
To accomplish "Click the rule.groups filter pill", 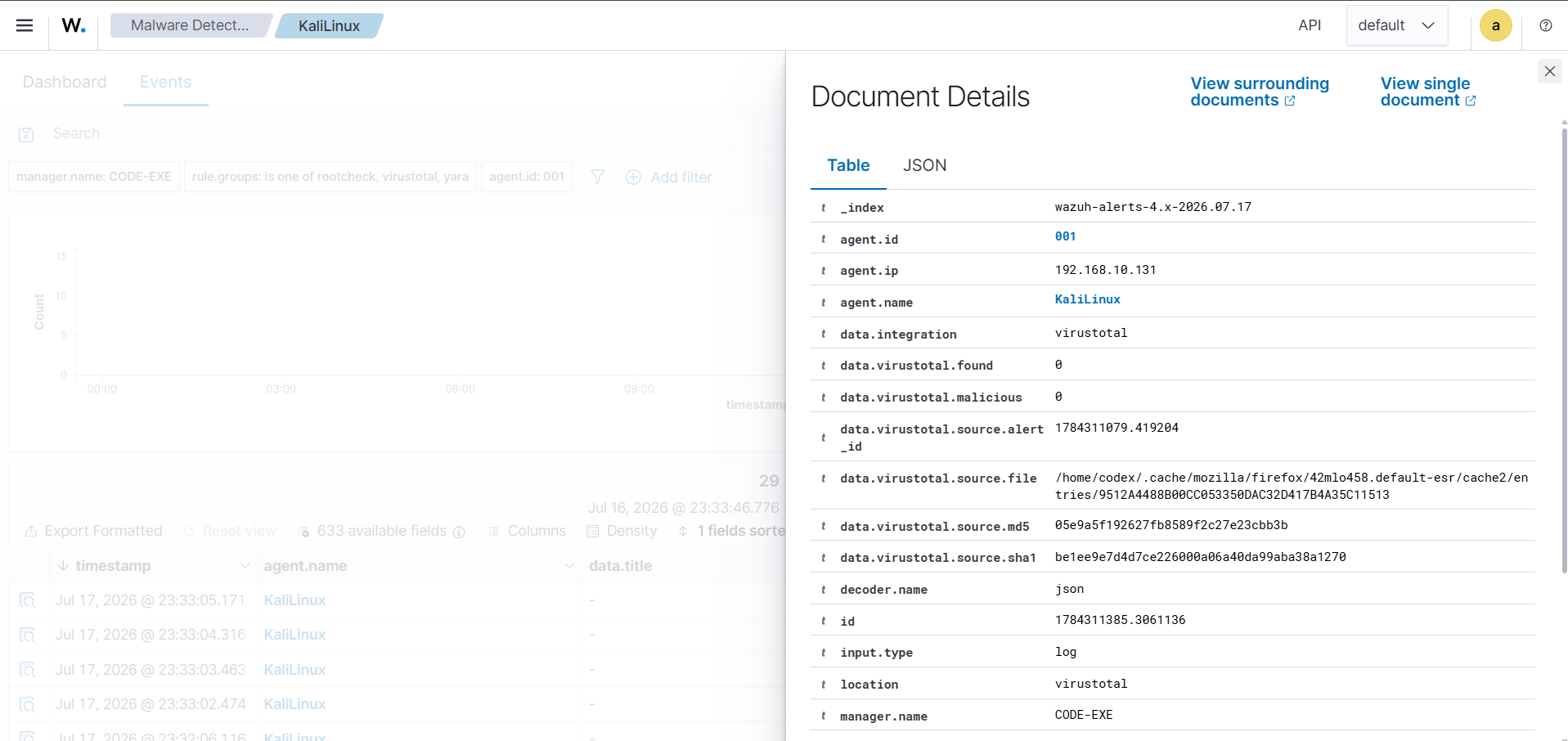I will (330, 177).
